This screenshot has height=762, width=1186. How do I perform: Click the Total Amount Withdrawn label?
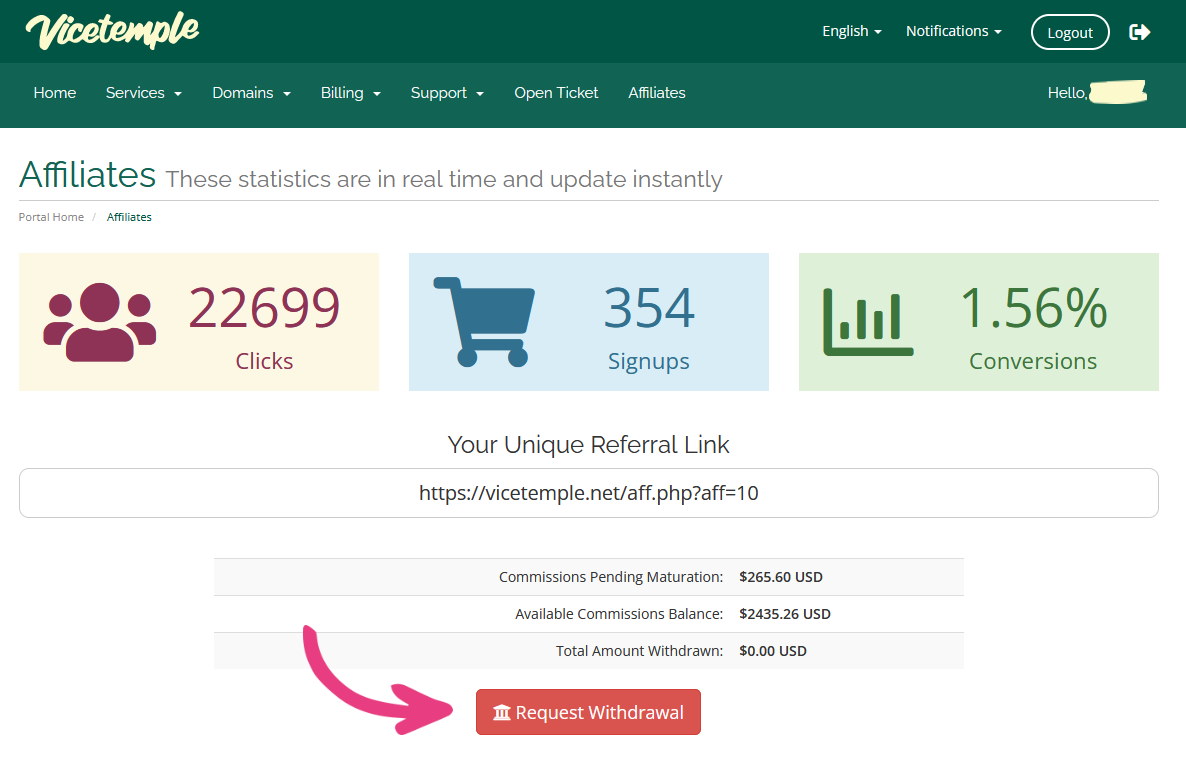(x=640, y=651)
